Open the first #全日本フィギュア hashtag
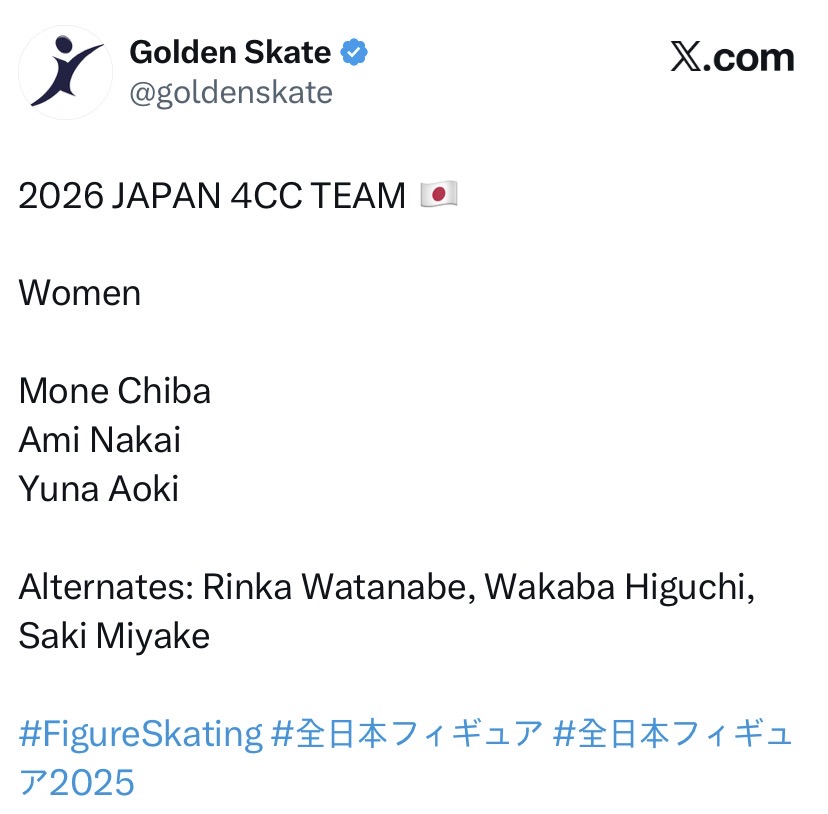 pos(407,734)
